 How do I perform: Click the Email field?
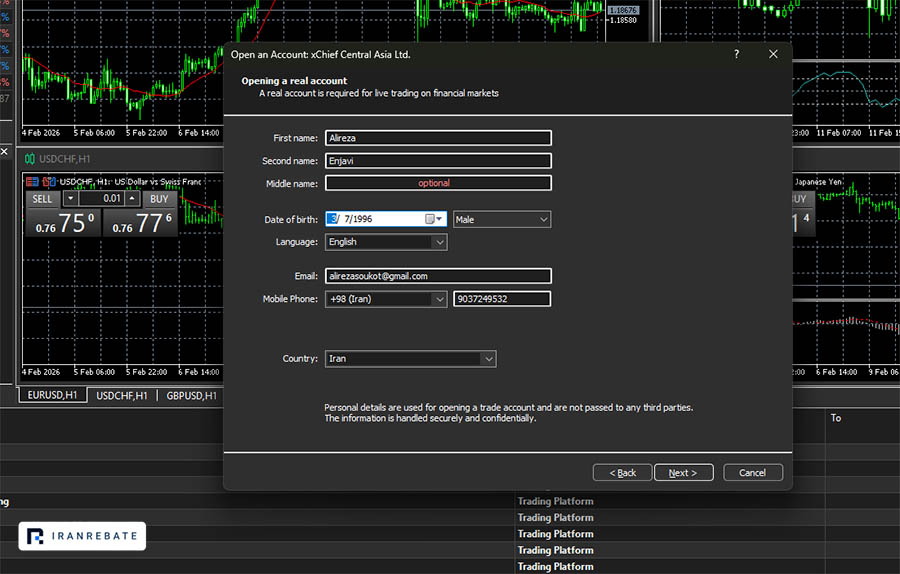click(x=438, y=276)
